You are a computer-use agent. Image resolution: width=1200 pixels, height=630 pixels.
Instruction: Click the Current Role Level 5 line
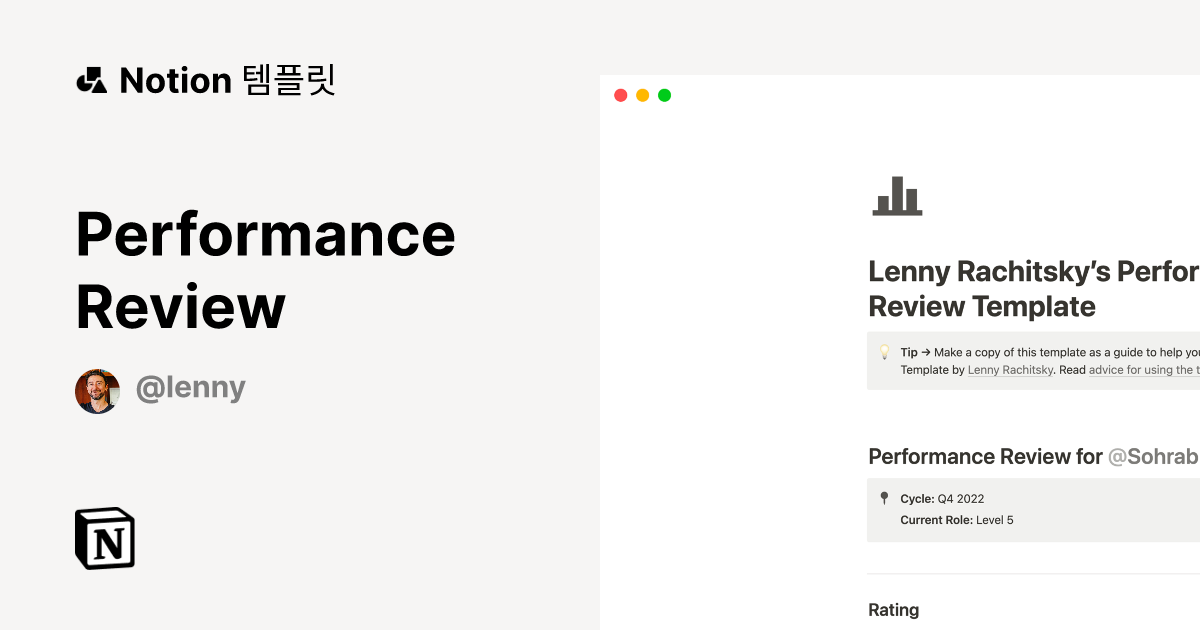click(955, 520)
